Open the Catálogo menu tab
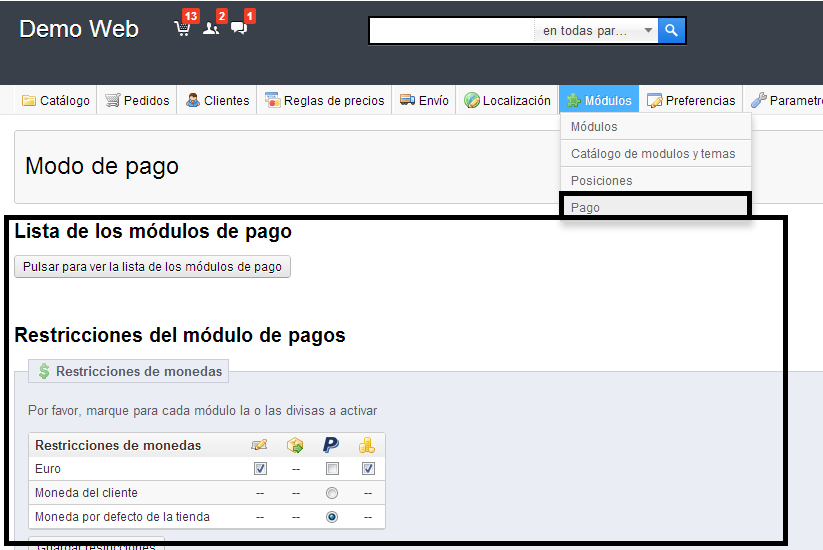This screenshot has height=550, width=823. click(x=56, y=100)
